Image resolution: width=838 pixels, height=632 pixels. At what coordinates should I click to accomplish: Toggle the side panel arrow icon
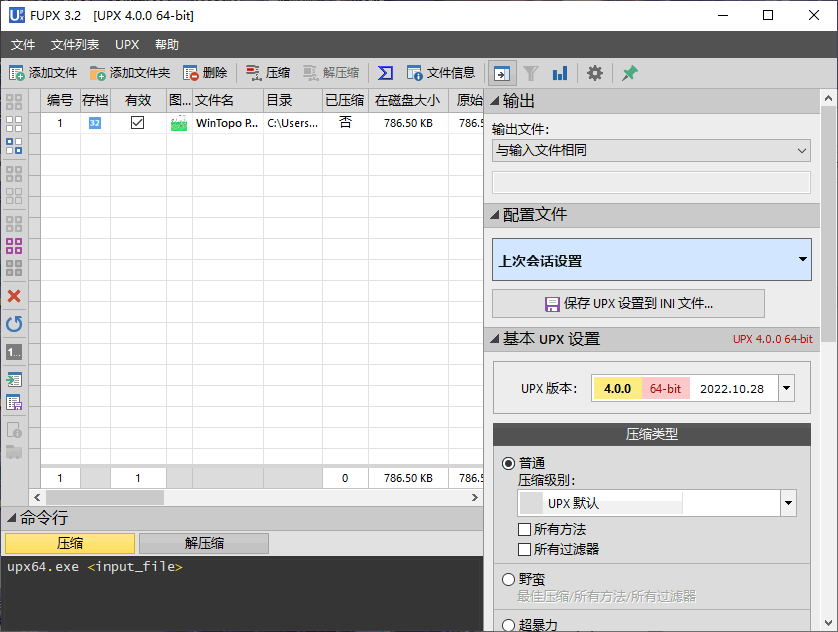click(x=502, y=73)
